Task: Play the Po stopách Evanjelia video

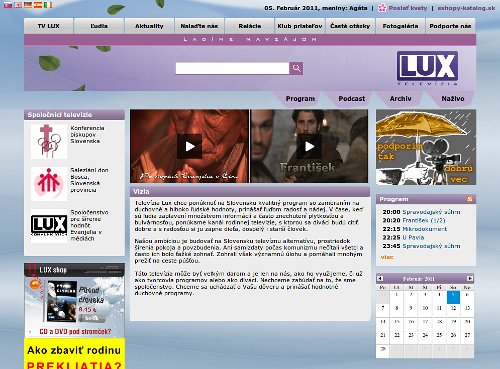Action: (x=189, y=146)
